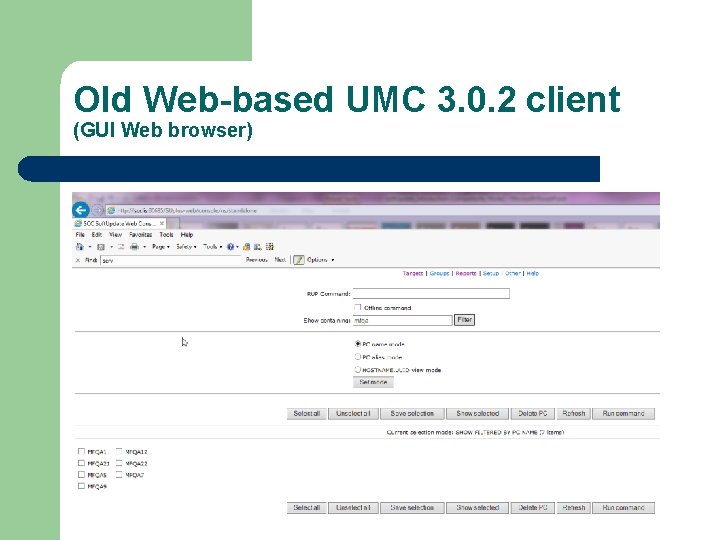The image size is (720, 540).
Task: Select the PC name mode radio button
Action: click(x=358, y=343)
